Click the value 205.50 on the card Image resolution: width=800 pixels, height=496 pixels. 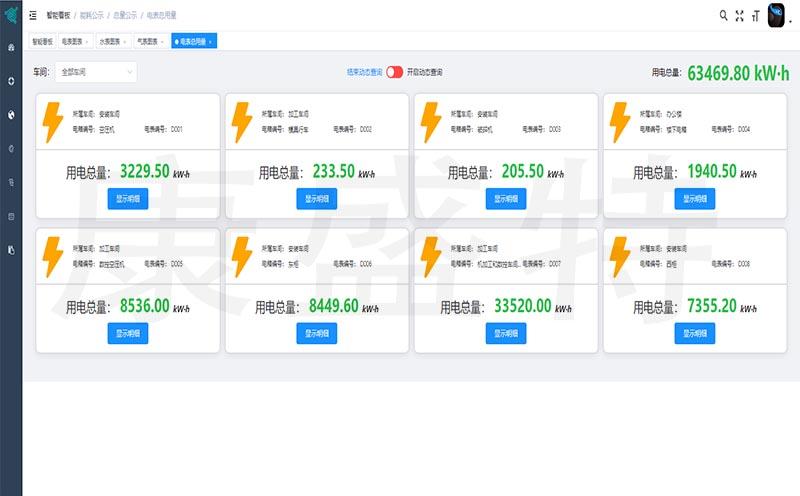[522, 171]
